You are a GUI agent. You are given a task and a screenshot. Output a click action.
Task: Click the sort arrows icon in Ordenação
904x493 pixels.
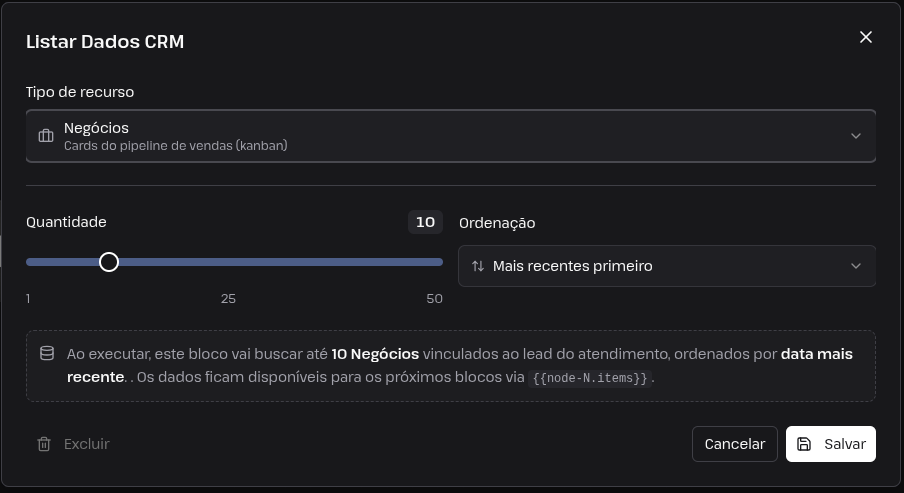pyautogui.click(x=478, y=266)
